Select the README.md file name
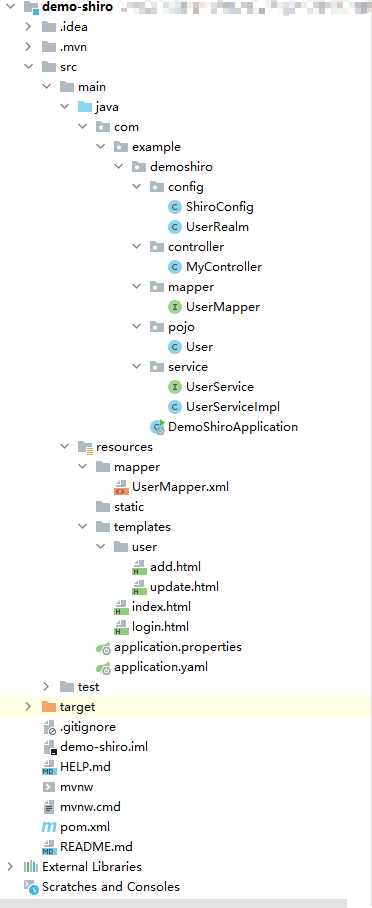Screen dimensions: 372x908 click(96, 847)
